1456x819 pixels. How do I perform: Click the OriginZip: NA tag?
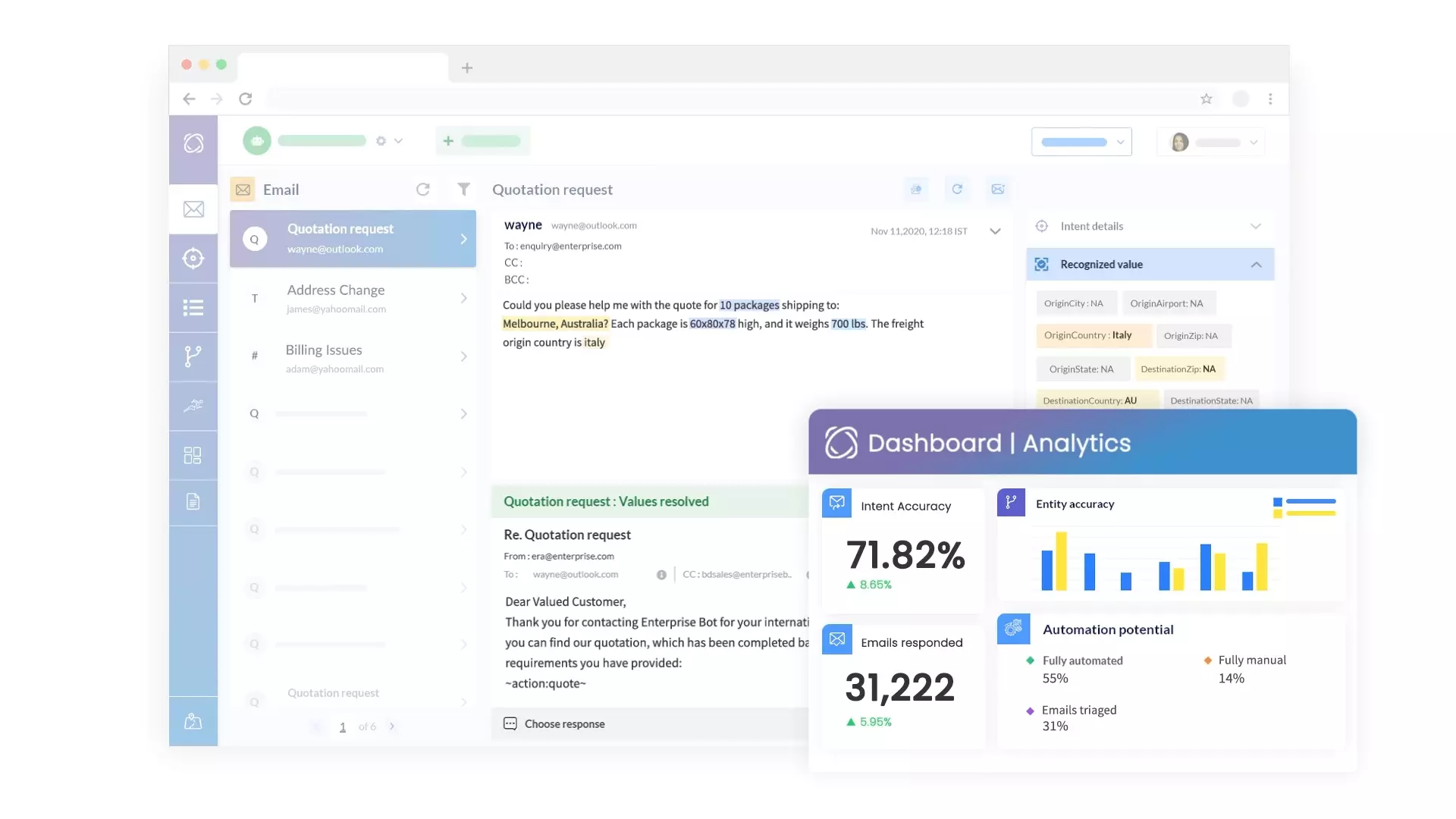click(x=1192, y=336)
